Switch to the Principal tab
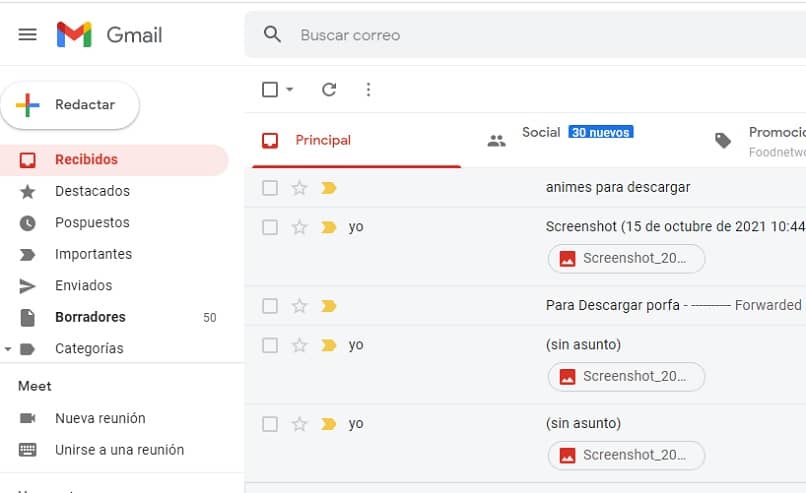Screen dimensions: 806x493 pyautogui.click(x=356, y=140)
